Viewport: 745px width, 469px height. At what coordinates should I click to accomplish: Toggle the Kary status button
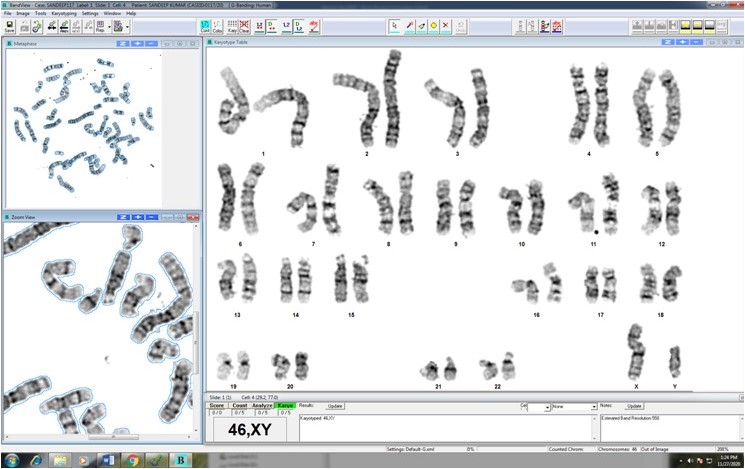point(286,405)
